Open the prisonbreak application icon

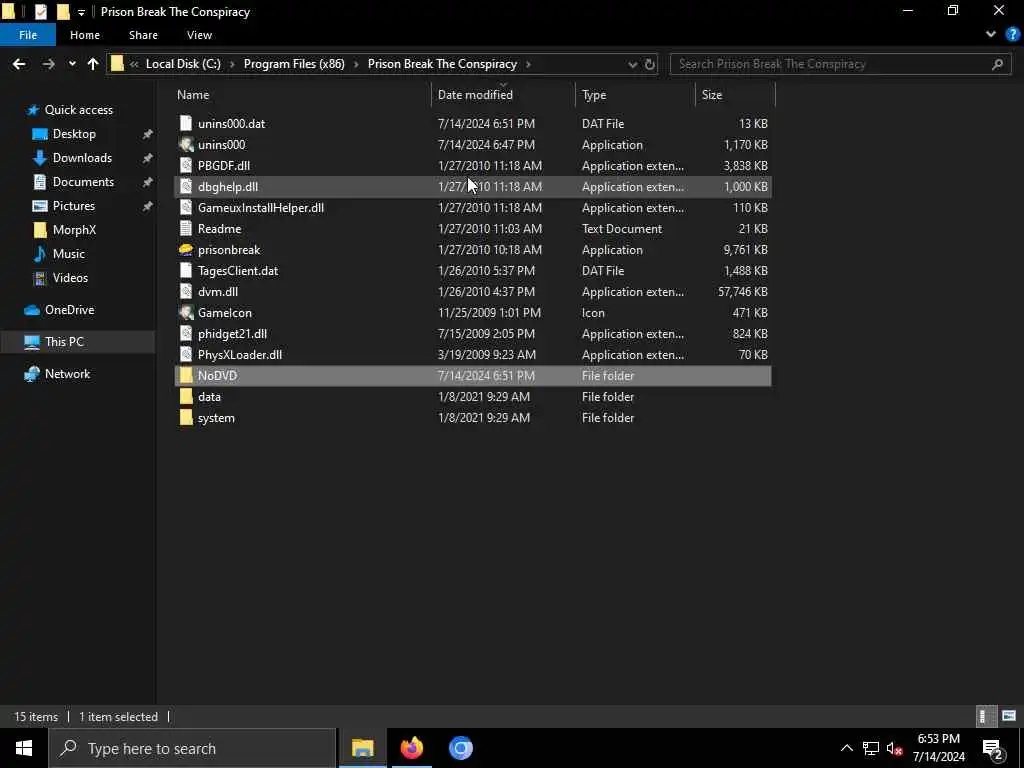click(186, 249)
